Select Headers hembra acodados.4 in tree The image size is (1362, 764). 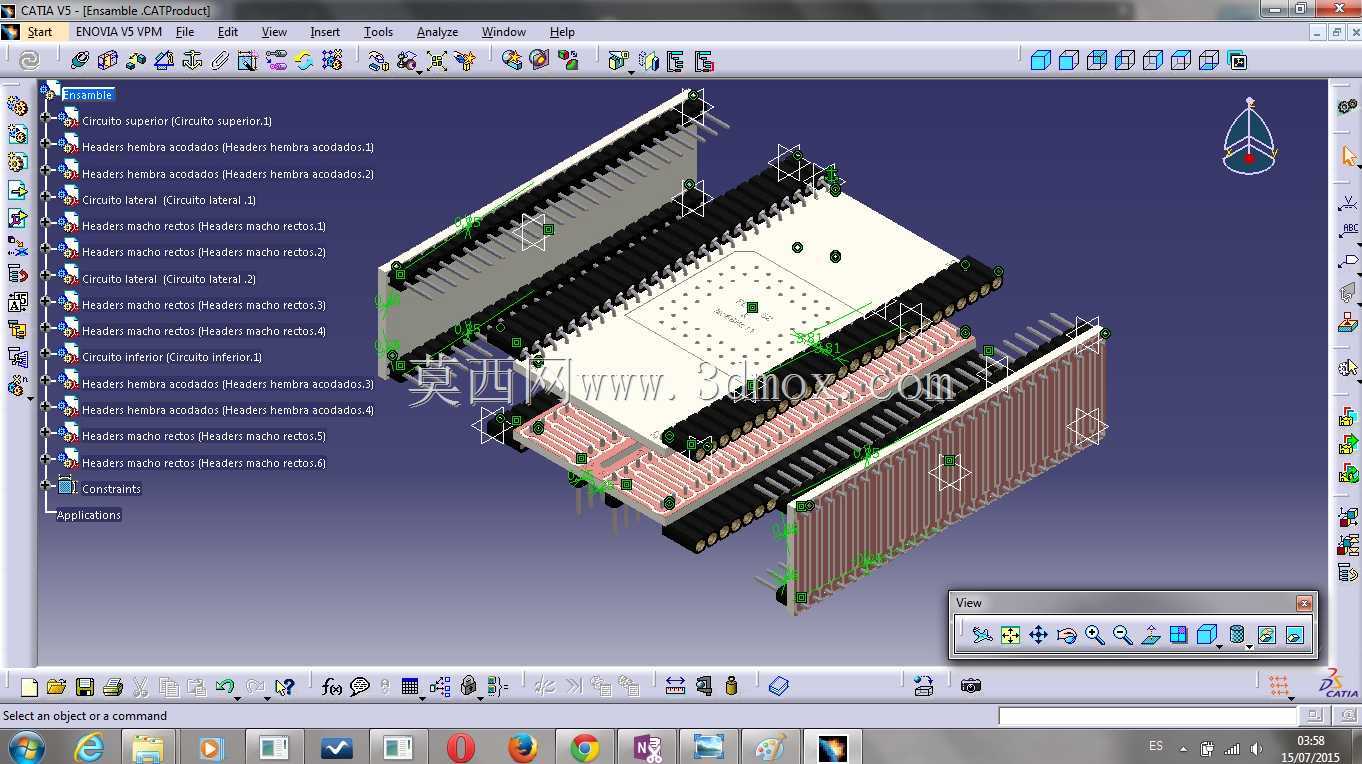coord(228,410)
